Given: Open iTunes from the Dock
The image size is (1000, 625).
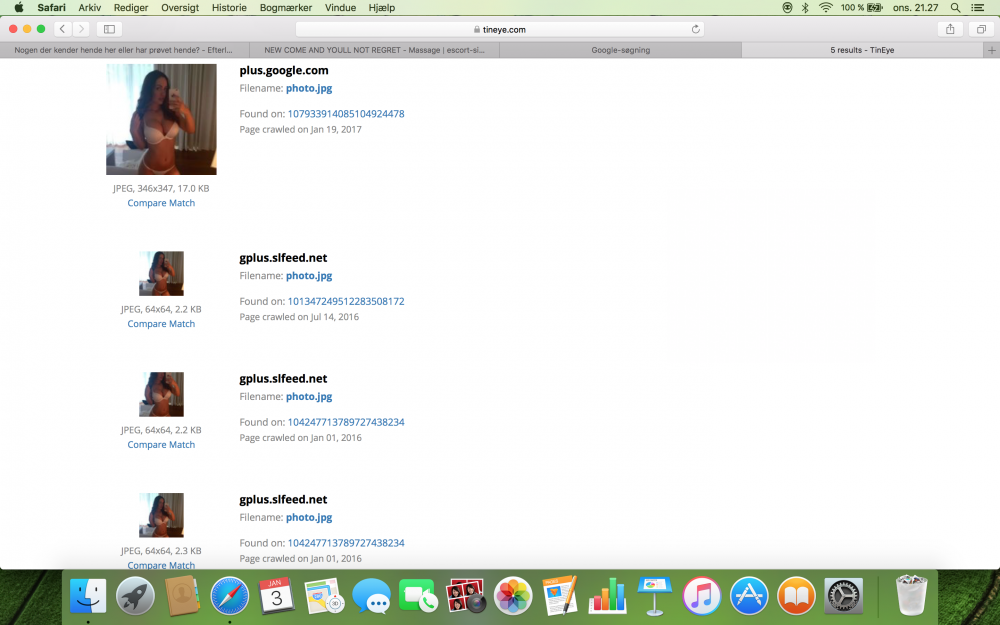Looking at the screenshot, I should coord(702,596).
